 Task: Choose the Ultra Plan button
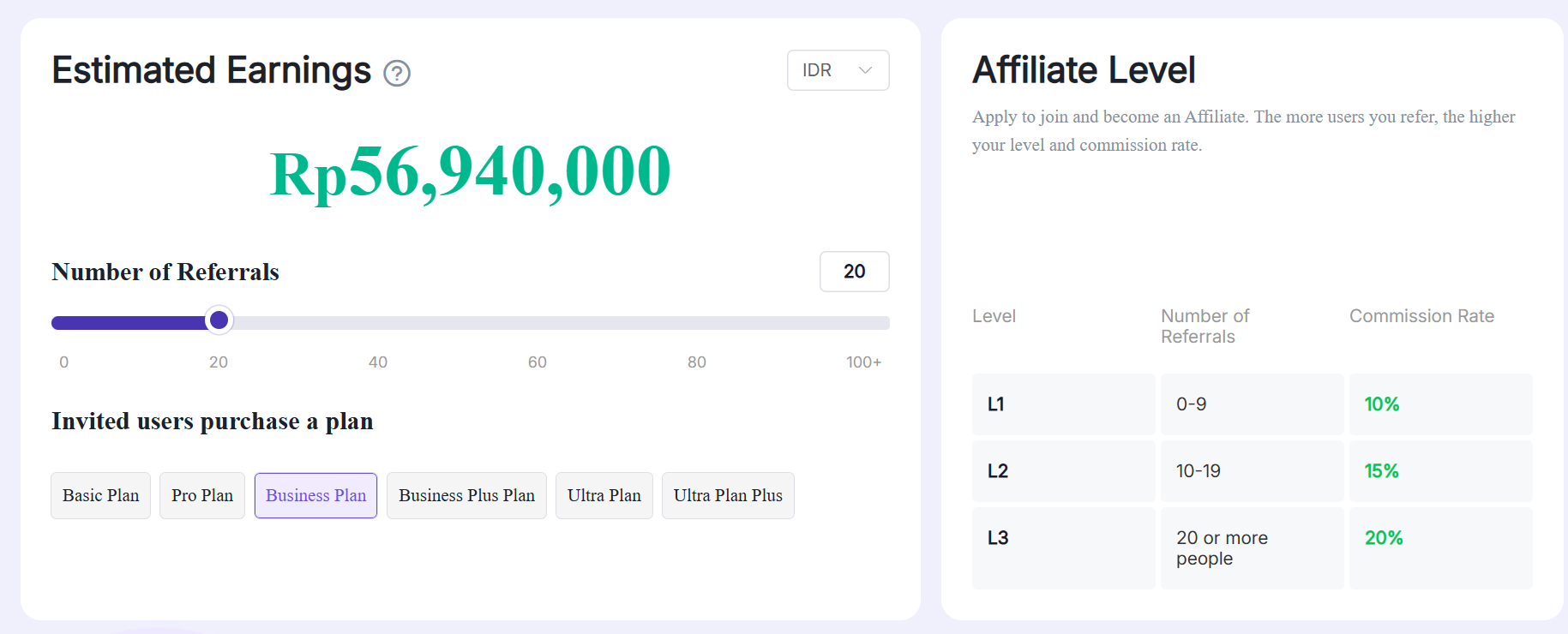pos(604,495)
